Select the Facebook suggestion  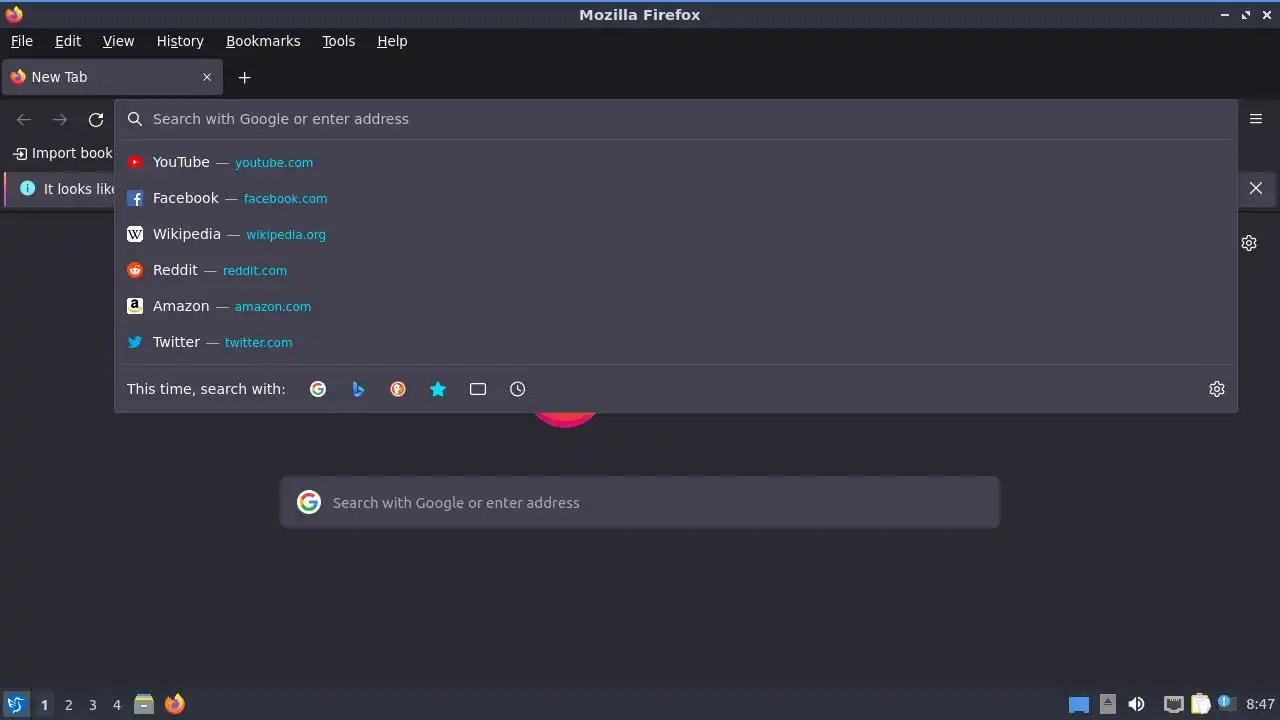pos(676,198)
